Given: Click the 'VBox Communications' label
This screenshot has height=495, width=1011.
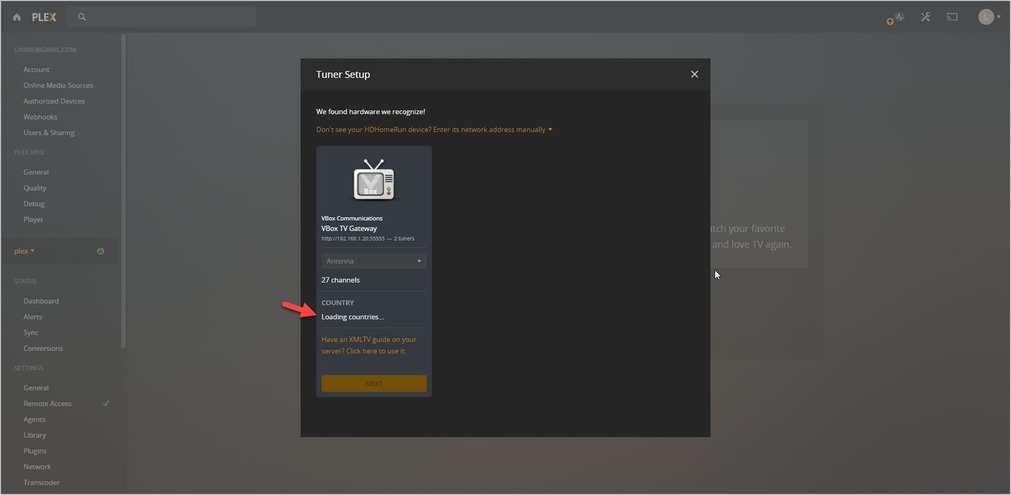Looking at the screenshot, I should pyautogui.click(x=352, y=218).
